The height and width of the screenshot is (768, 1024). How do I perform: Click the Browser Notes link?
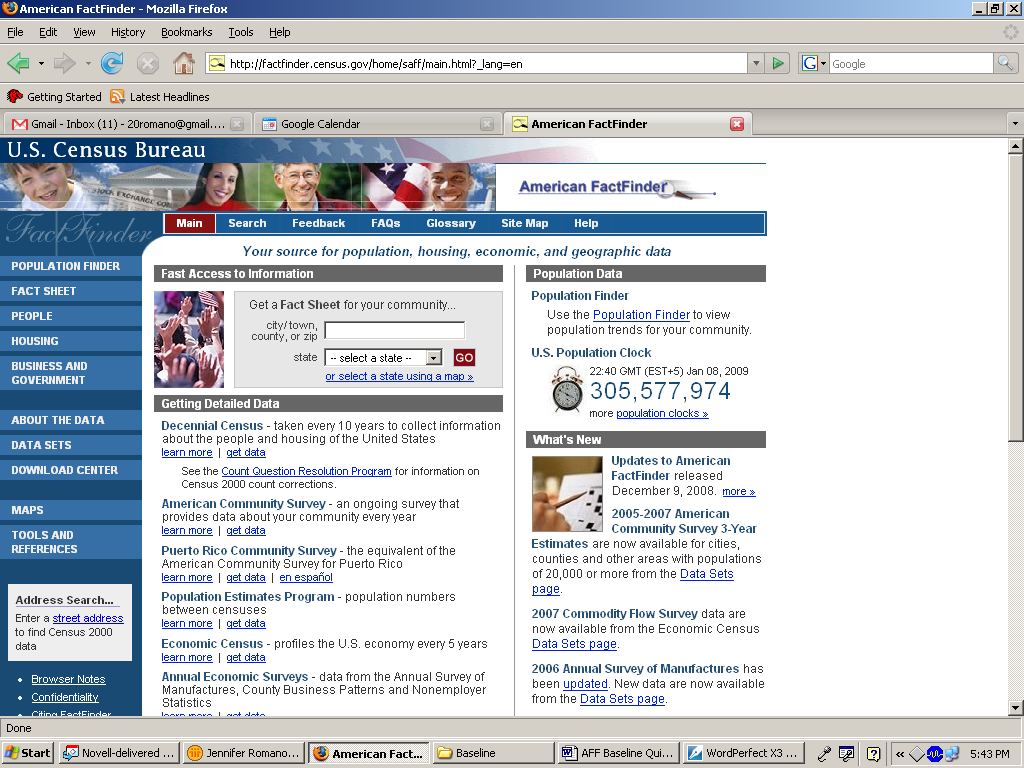click(68, 679)
